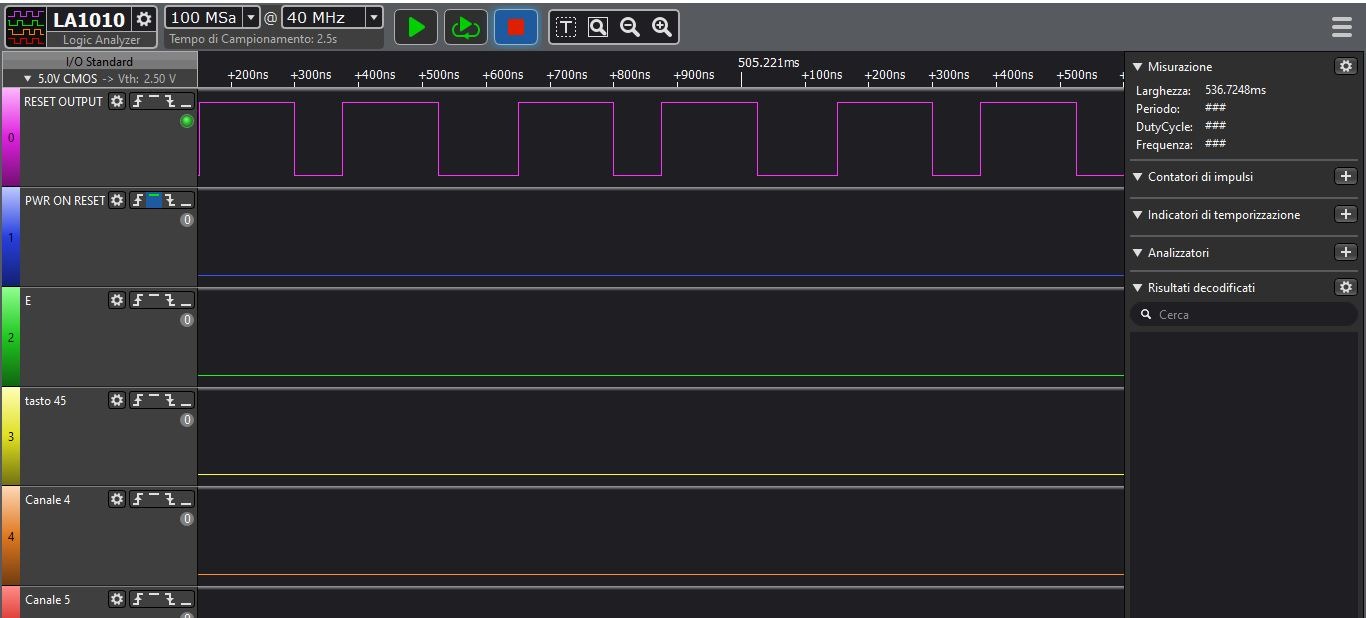
Task: Open the 40 MHz sample rate dropdown
Action: click(x=374, y=17)
